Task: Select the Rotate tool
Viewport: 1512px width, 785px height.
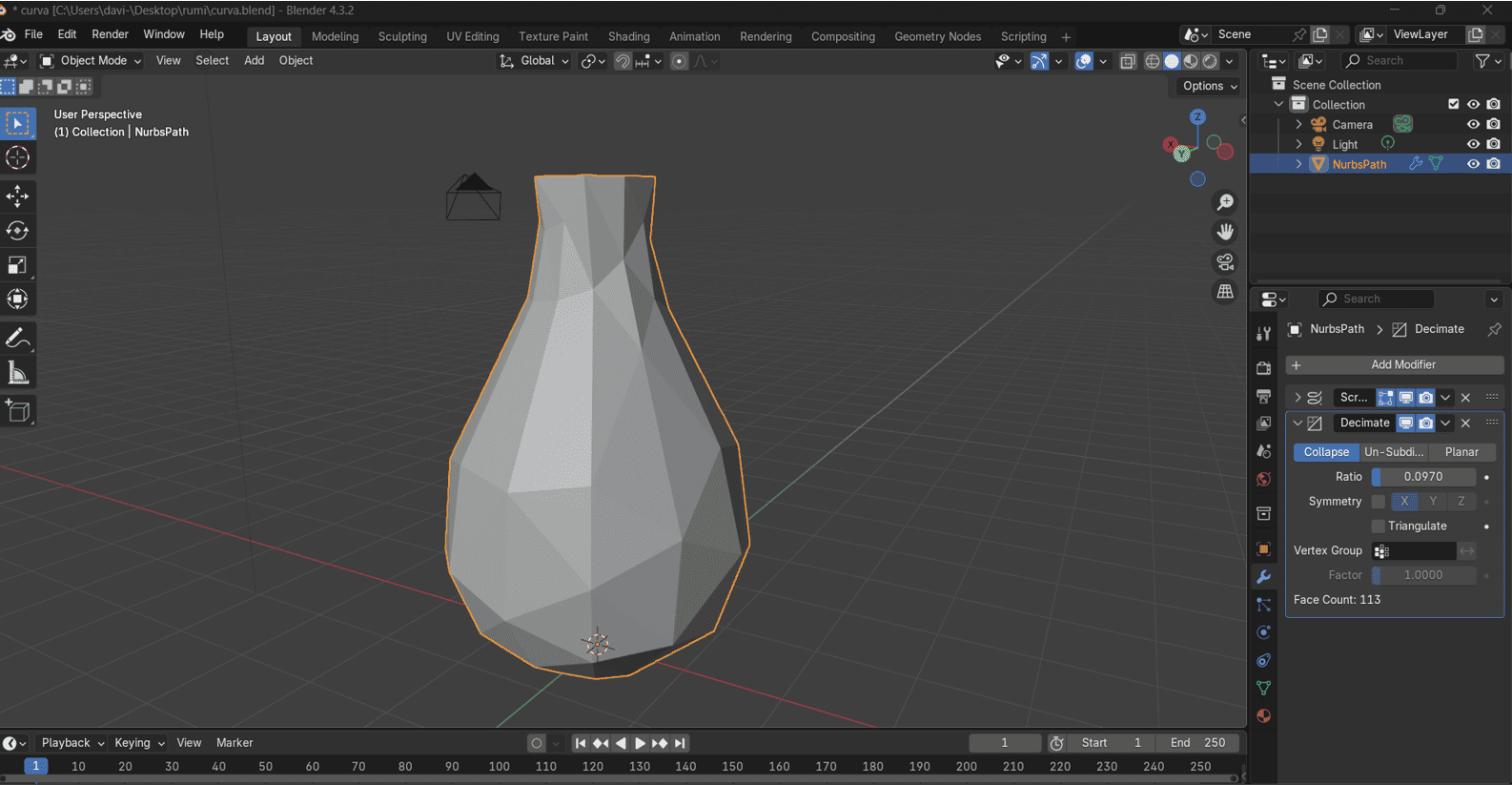Action: 18,231
